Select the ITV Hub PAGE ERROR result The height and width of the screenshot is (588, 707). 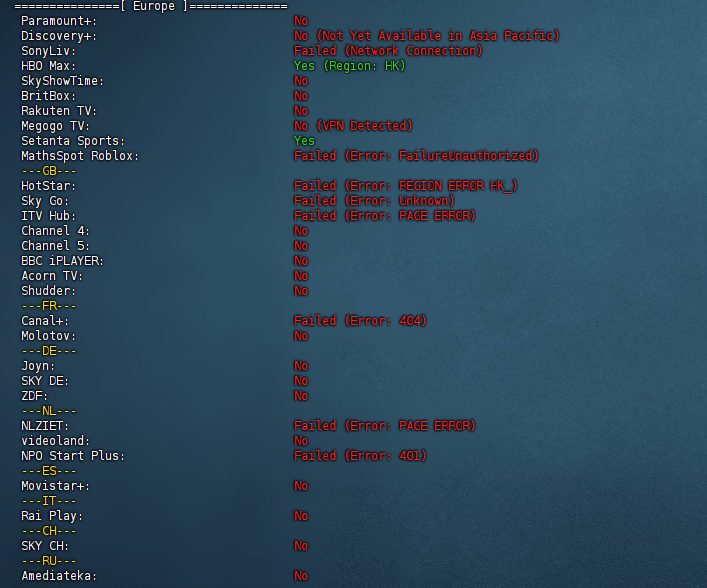tap(385, 216)
